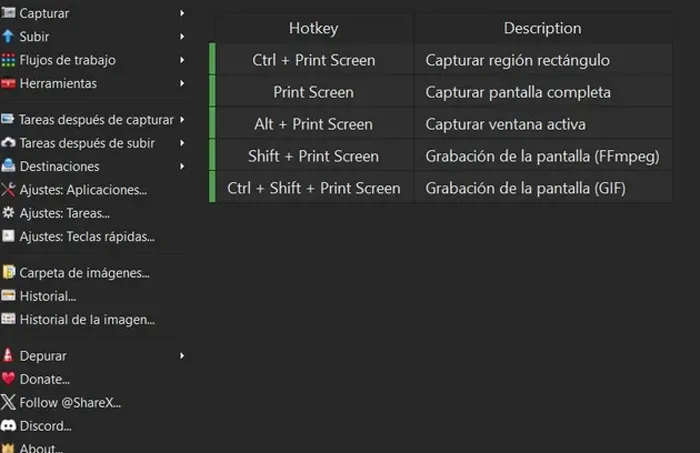The image size is (700, 453).
Task: Click the Ajustes: Aplicaciones tools icon
Action: pos(8,190)
